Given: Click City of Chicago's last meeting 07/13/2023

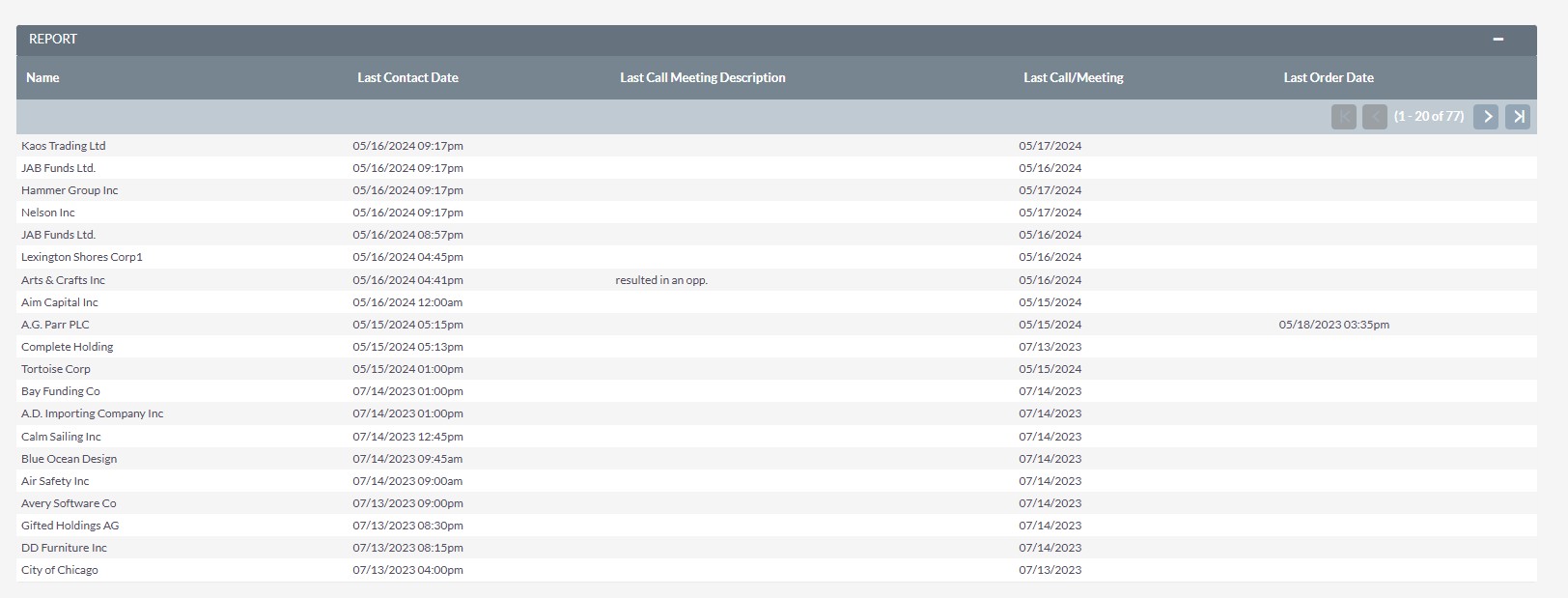Looking at the screenshot, I should [1050, 570].
